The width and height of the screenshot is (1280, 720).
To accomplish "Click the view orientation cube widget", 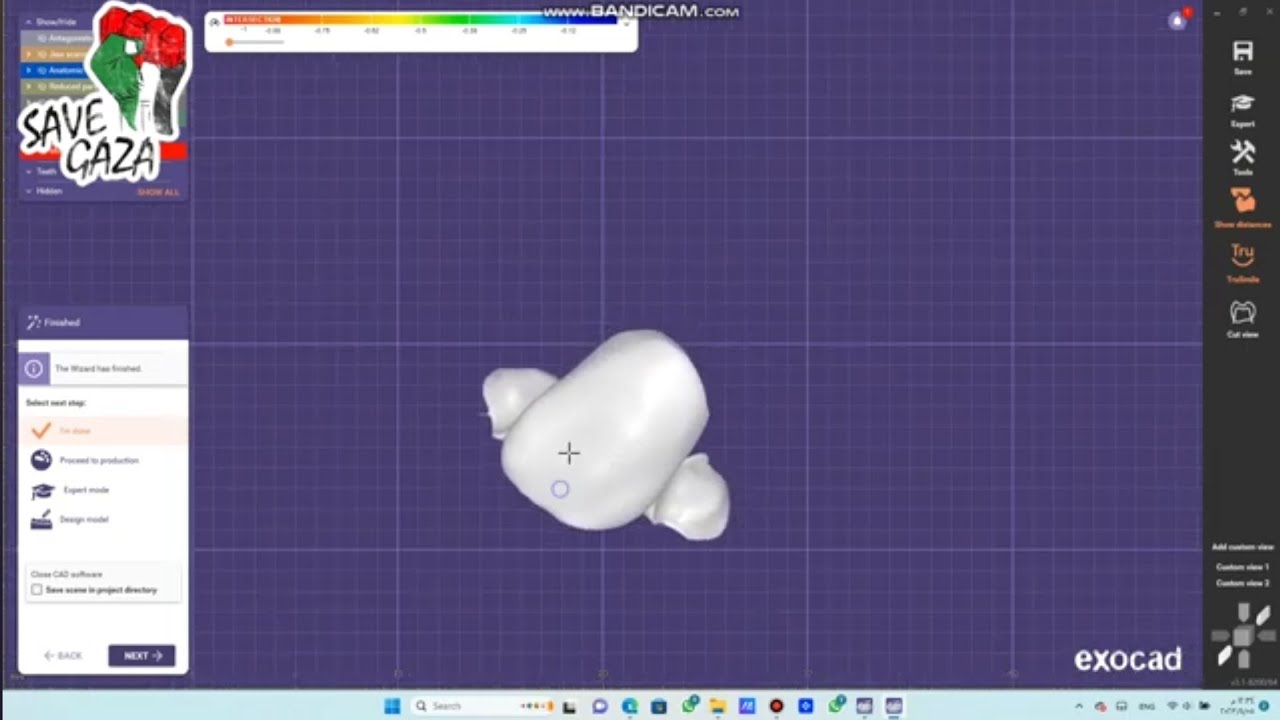I will [1242, 636].
